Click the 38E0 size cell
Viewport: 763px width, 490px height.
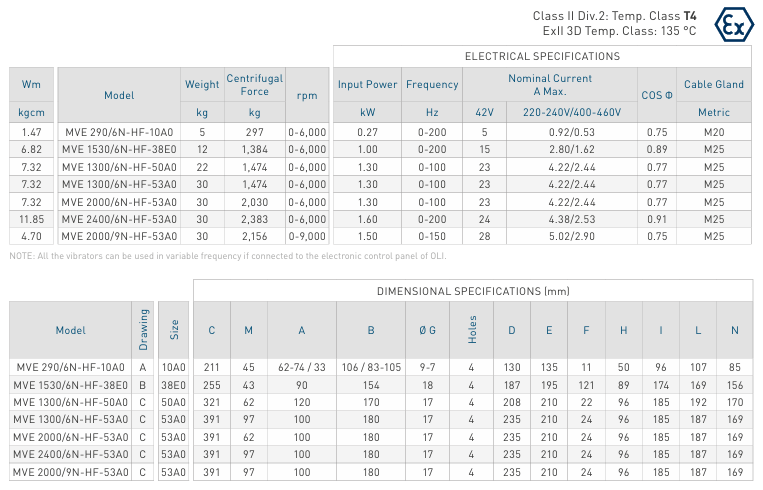click(x=174, y=384)
